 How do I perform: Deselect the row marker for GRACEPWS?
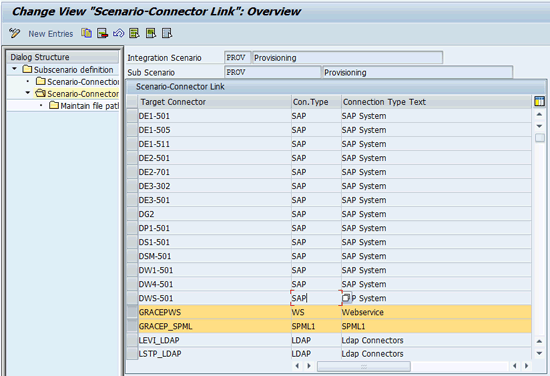click(x=132, y=312)
